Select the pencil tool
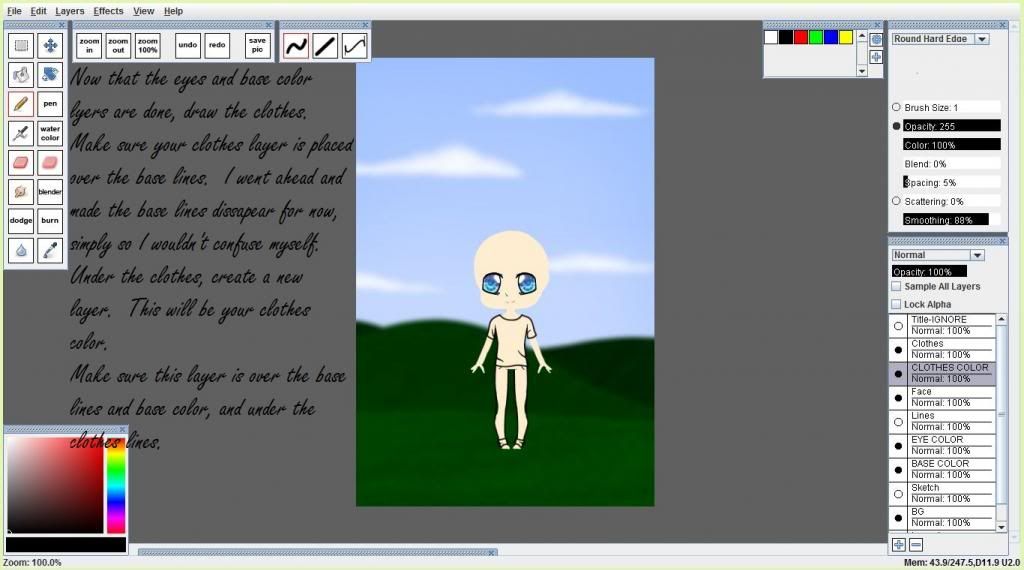Viewport: 1024px width, 570px height. pos(20,103)
